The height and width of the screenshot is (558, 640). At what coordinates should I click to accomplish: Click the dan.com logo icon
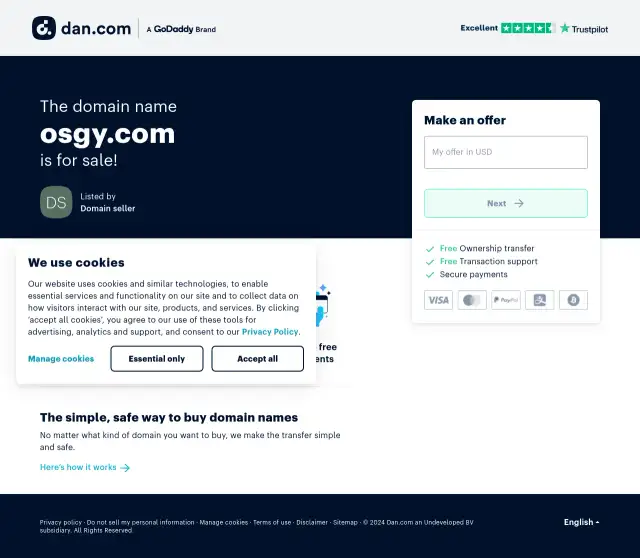pyautogui.click(x=44, y=28)
